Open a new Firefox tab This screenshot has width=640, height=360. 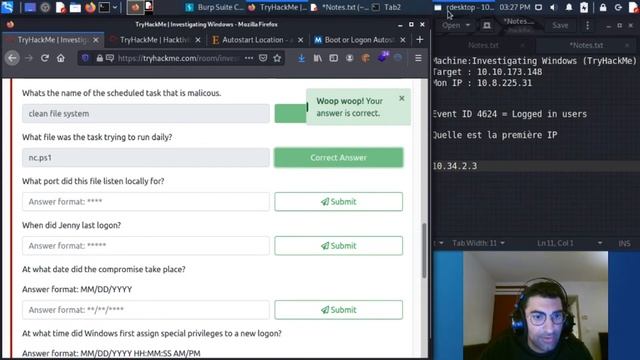pos(420,40)
